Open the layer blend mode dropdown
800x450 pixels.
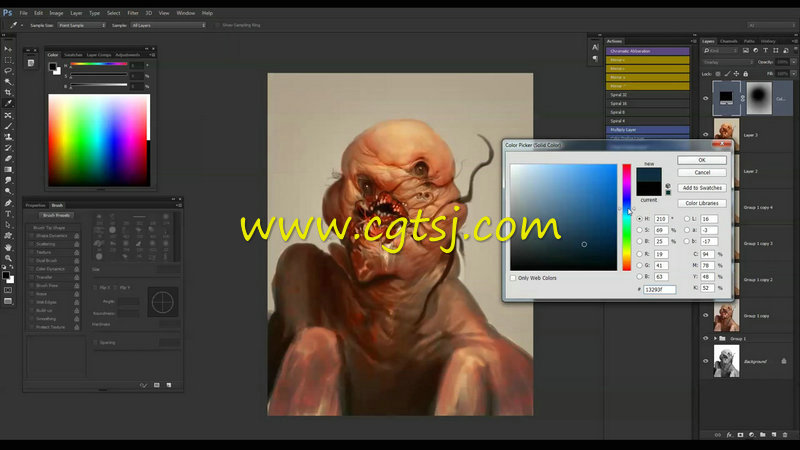[x=728, y=62]
